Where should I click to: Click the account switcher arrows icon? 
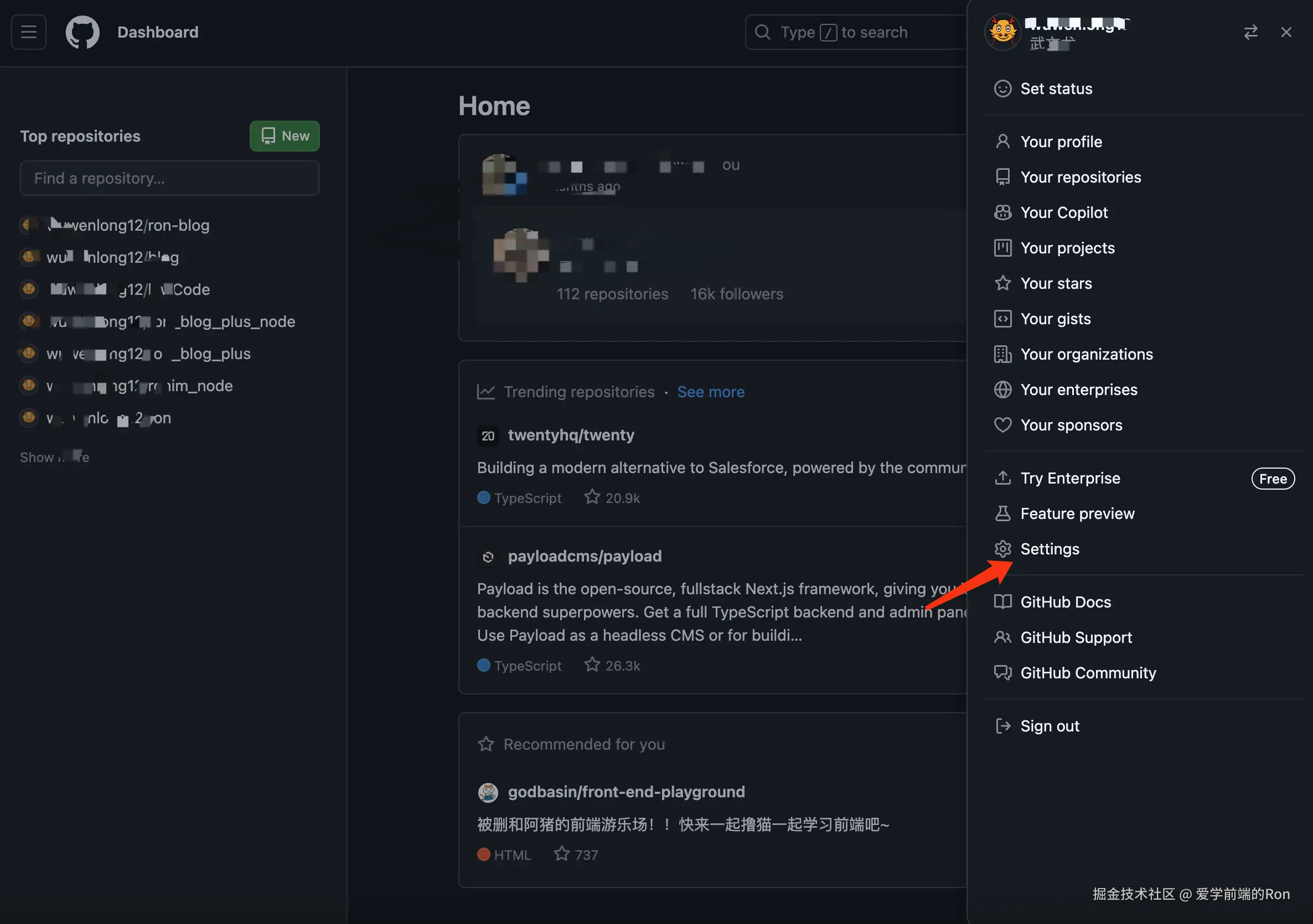pyautogui.click(x=1250, y=32)
